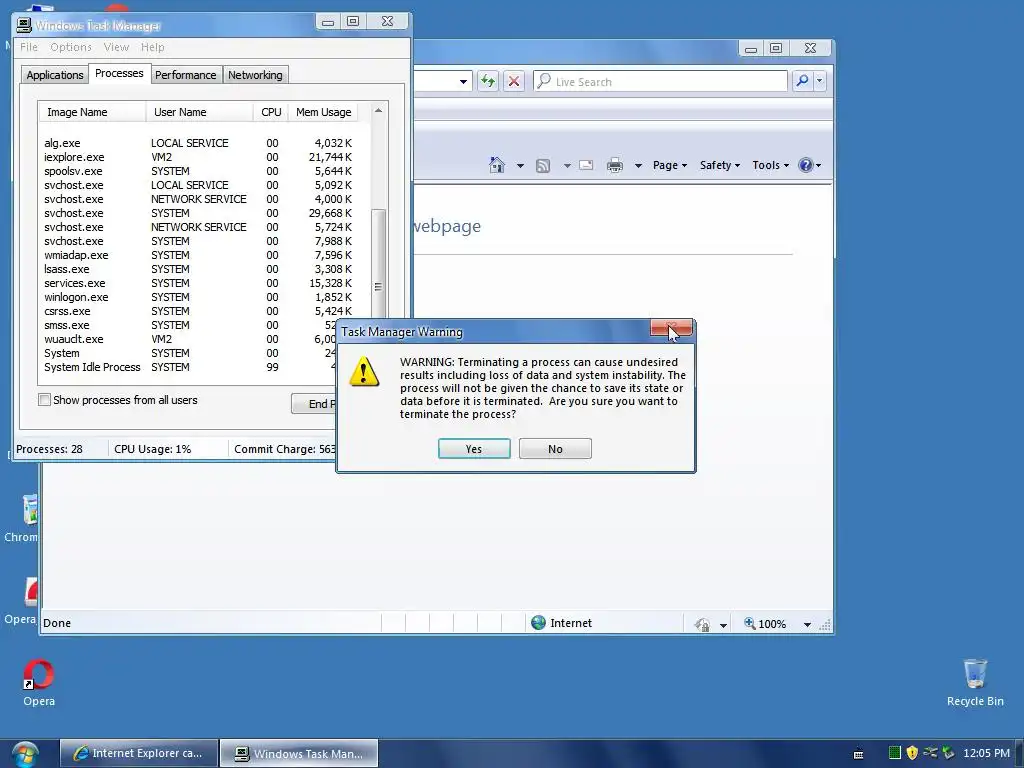Select the services.exe process row

[198, 283]
